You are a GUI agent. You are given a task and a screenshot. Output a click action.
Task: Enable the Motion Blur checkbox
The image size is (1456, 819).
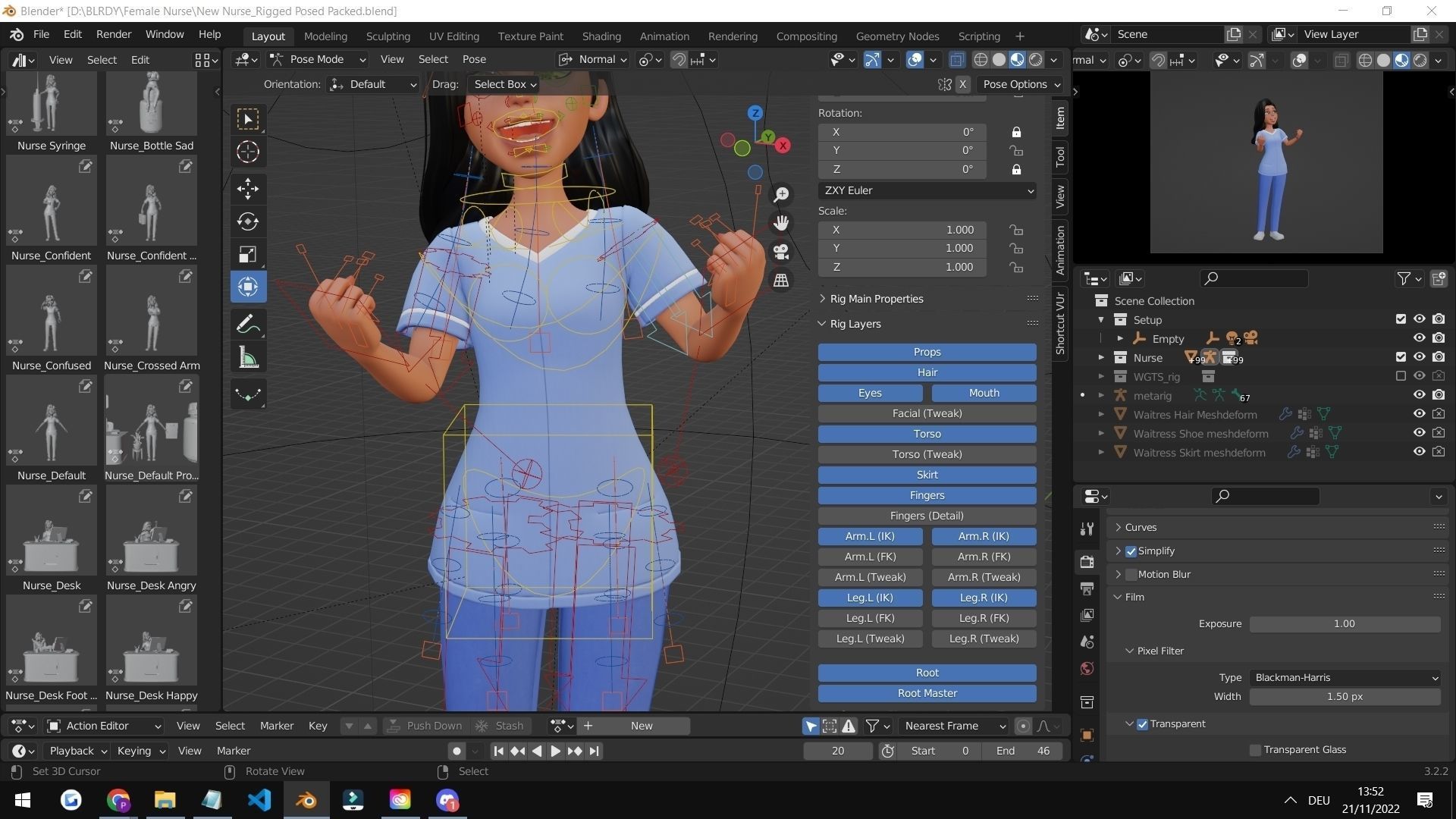coord(1131,575)
